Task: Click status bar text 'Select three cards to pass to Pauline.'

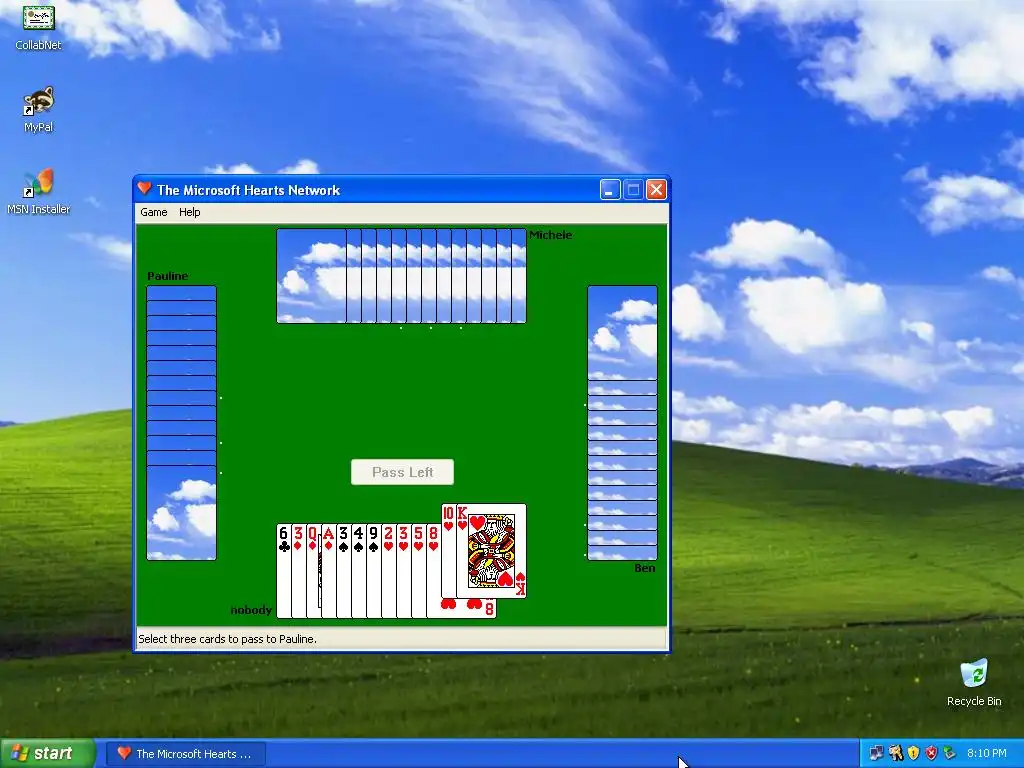Action: click(x=227, y=639)
